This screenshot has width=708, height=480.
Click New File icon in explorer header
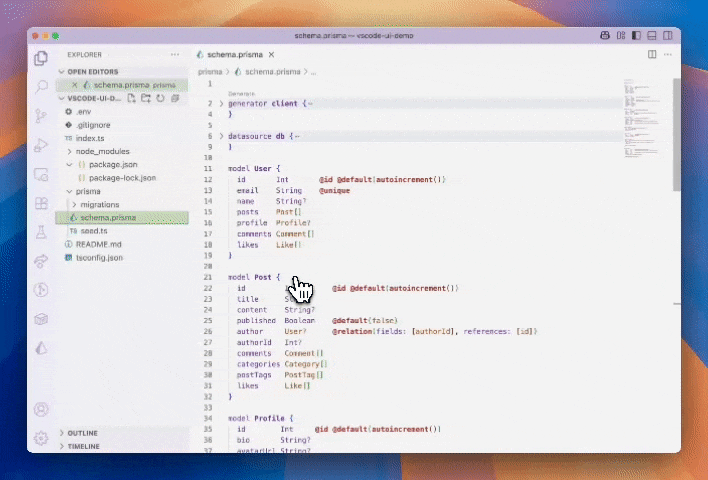[132, 99]
